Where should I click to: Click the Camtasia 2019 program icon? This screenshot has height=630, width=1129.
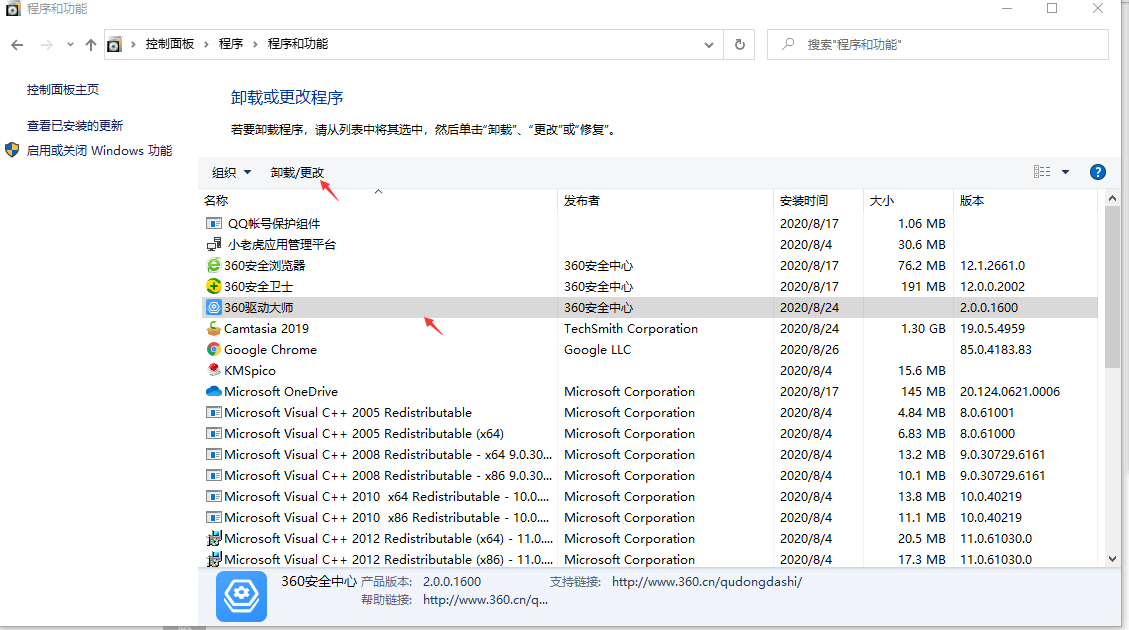pos(213,328)
